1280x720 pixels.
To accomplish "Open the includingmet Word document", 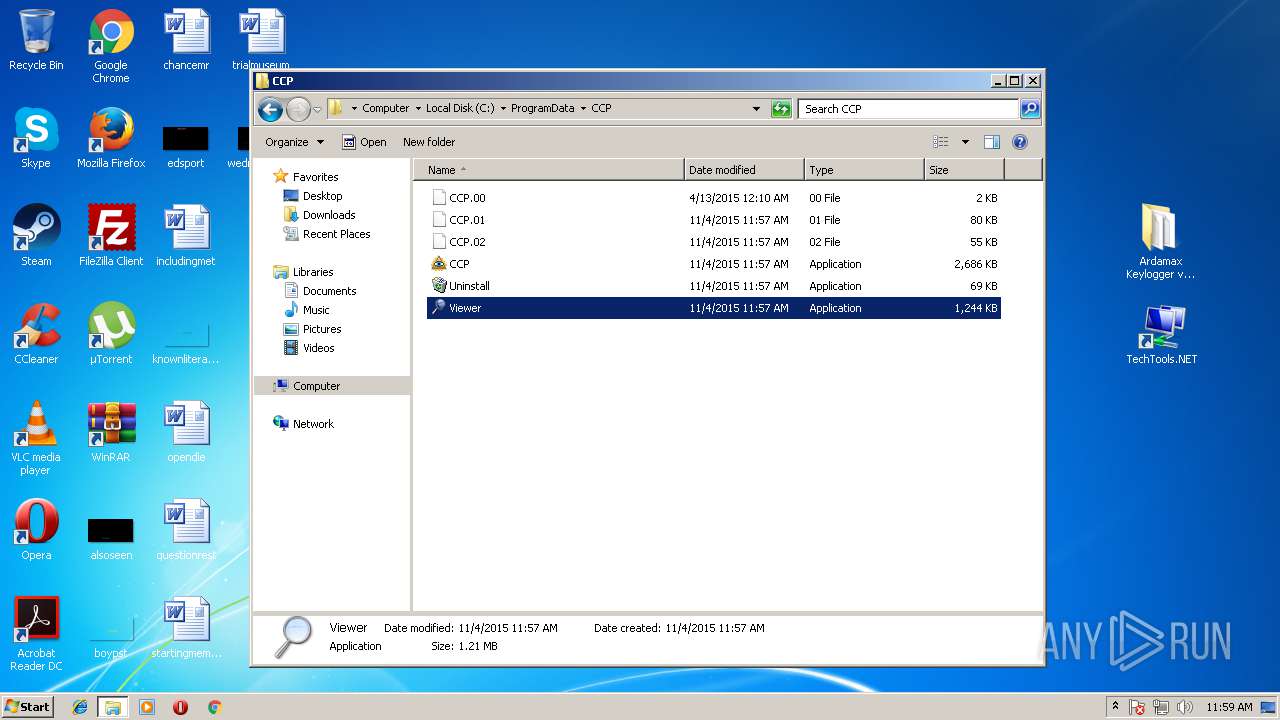I will pyautogui.click(x=186, y=236).
